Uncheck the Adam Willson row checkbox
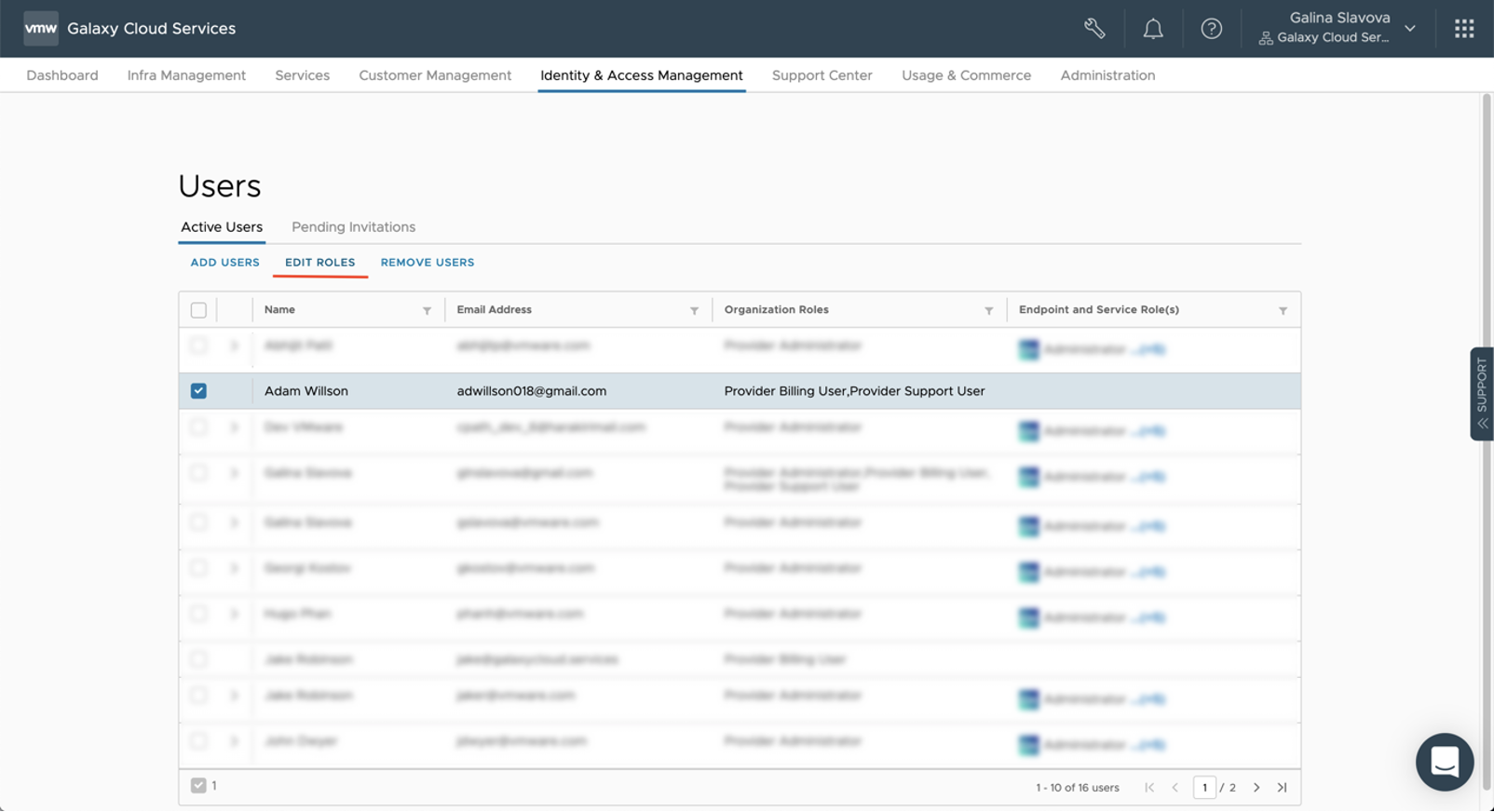 click(198, 391)
